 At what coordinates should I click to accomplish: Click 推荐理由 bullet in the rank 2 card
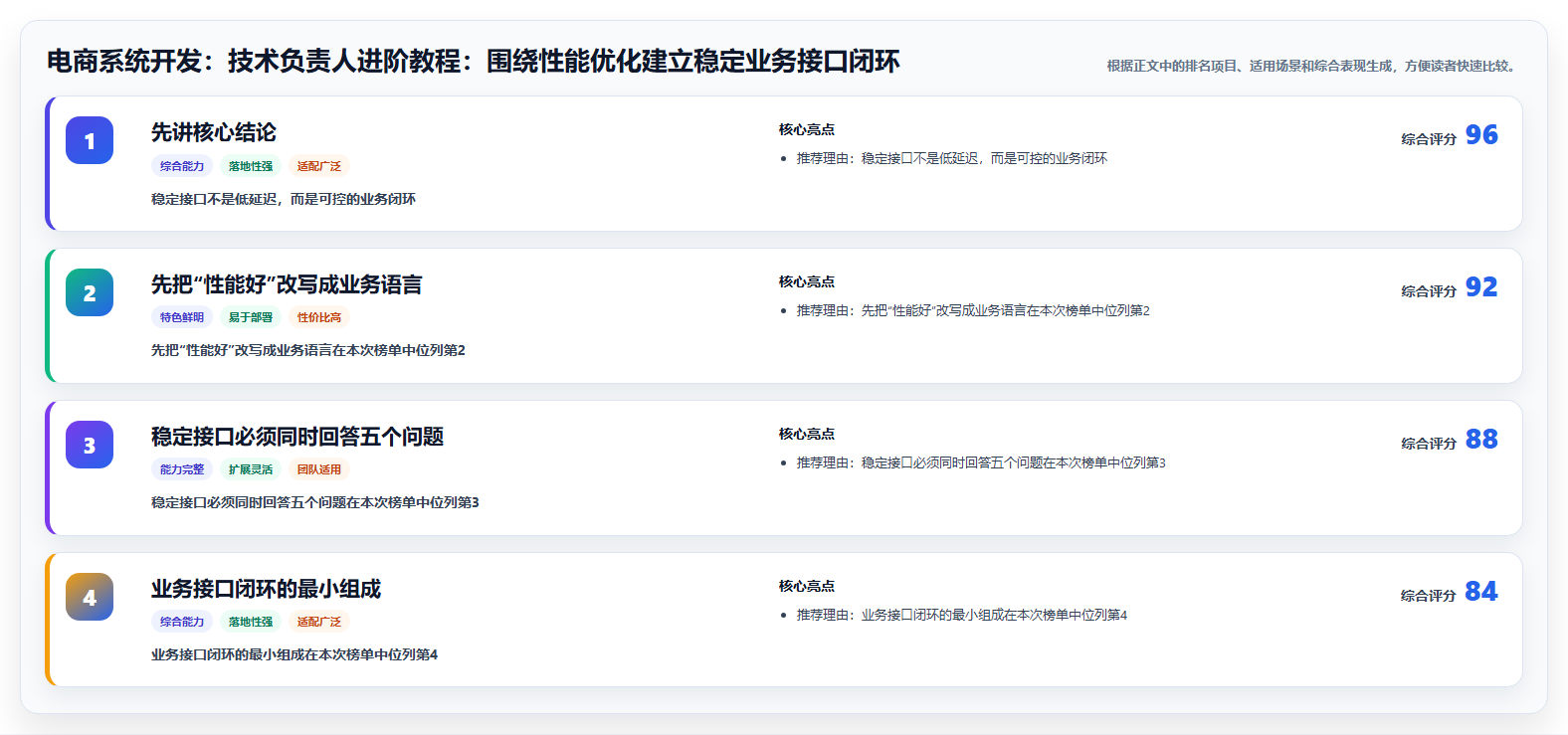pos(973,310)
